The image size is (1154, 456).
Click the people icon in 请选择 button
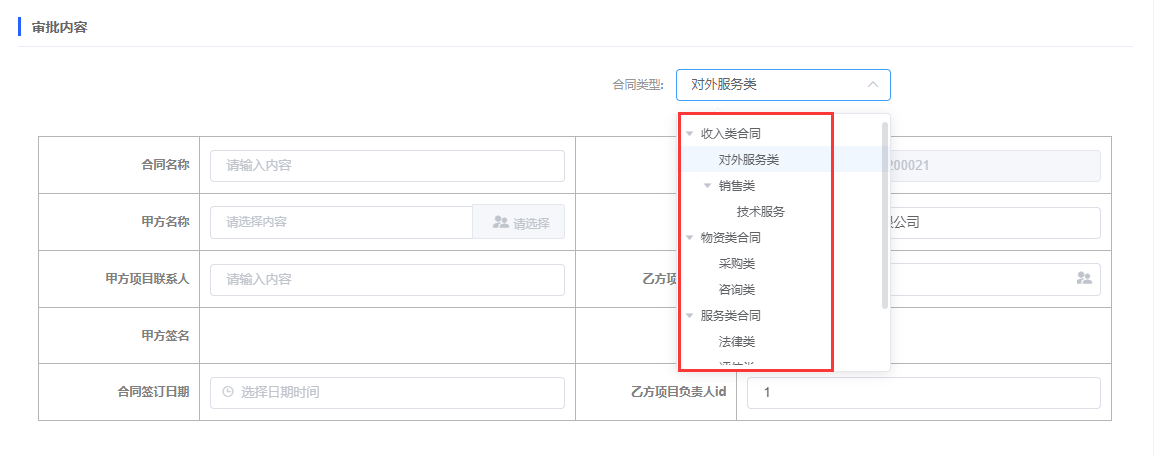(501, 222)
